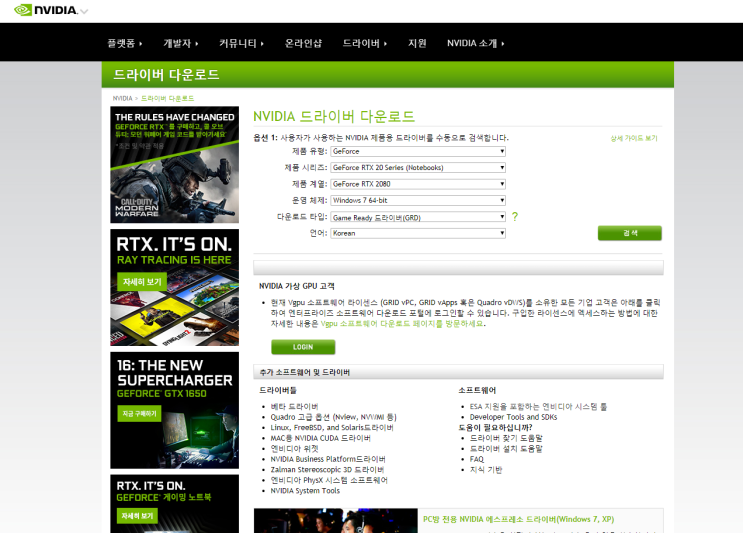Open the 드라이버 navigation menu
743x533 pixels.
365,43
